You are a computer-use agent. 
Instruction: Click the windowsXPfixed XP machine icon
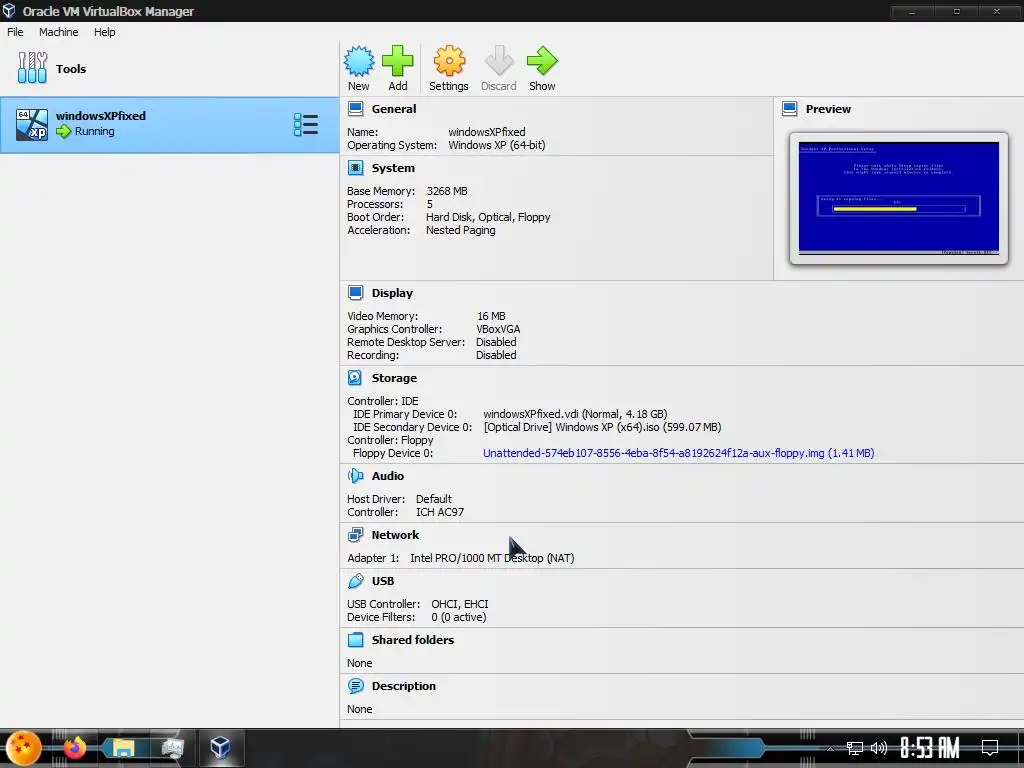pyautogui.click(x=32, y=125)
